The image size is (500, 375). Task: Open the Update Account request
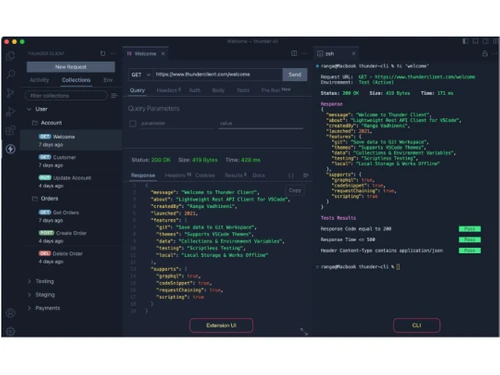(71, 182)
